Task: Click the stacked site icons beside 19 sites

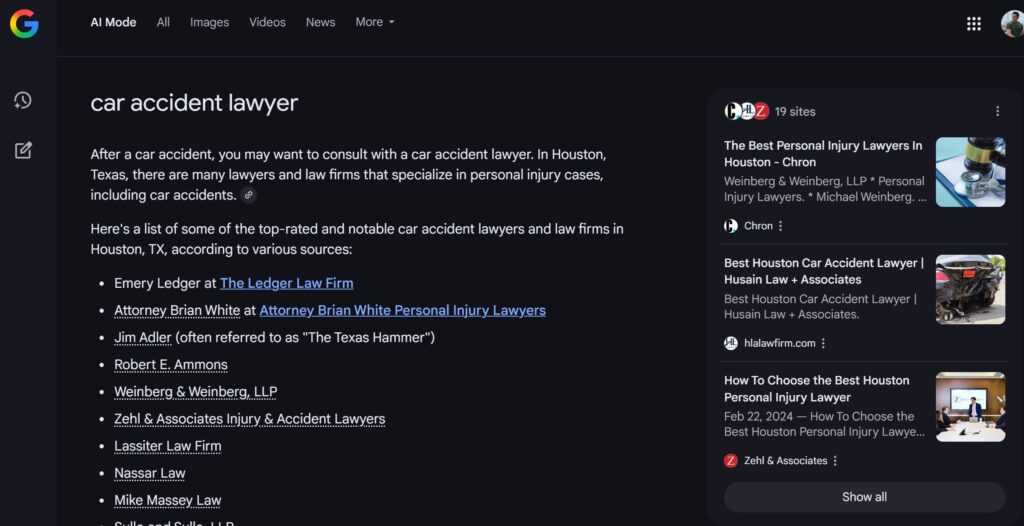Action: pyautogui.click(x=746, y=111)
